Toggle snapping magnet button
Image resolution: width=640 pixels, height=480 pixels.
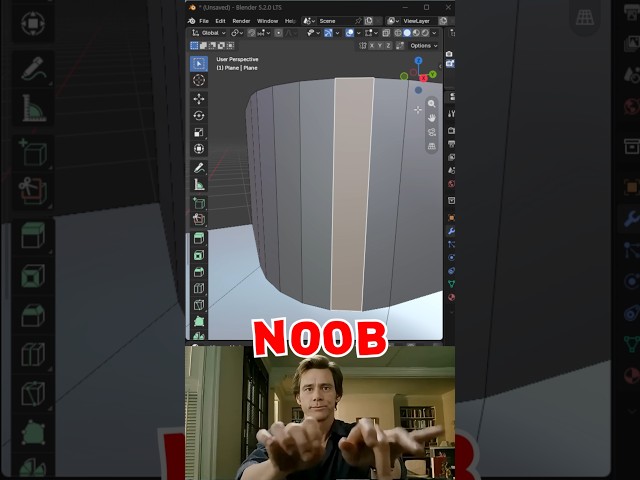[251, 33]
